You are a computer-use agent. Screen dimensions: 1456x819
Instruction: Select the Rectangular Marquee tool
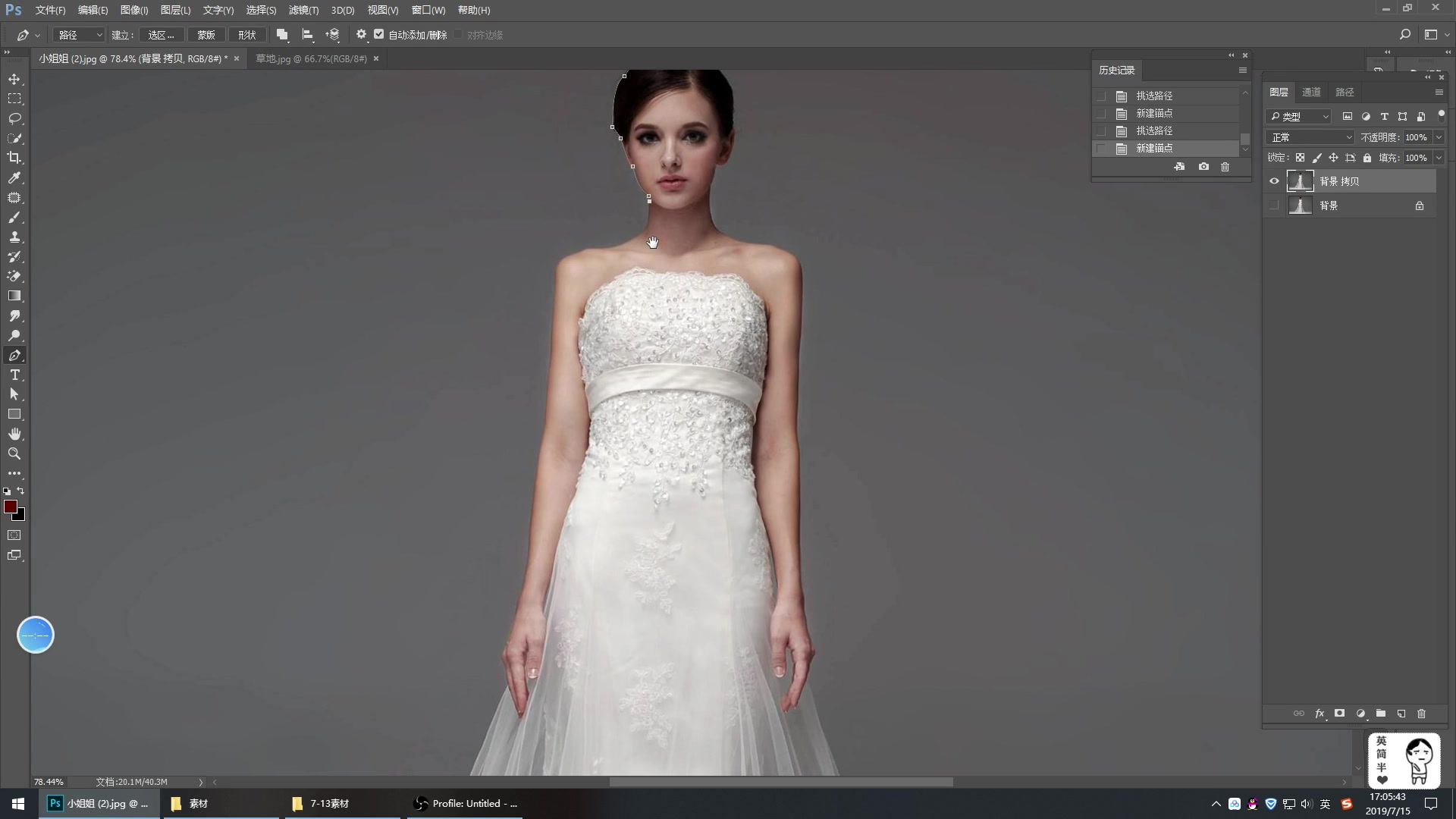click(x=14, y=99)
